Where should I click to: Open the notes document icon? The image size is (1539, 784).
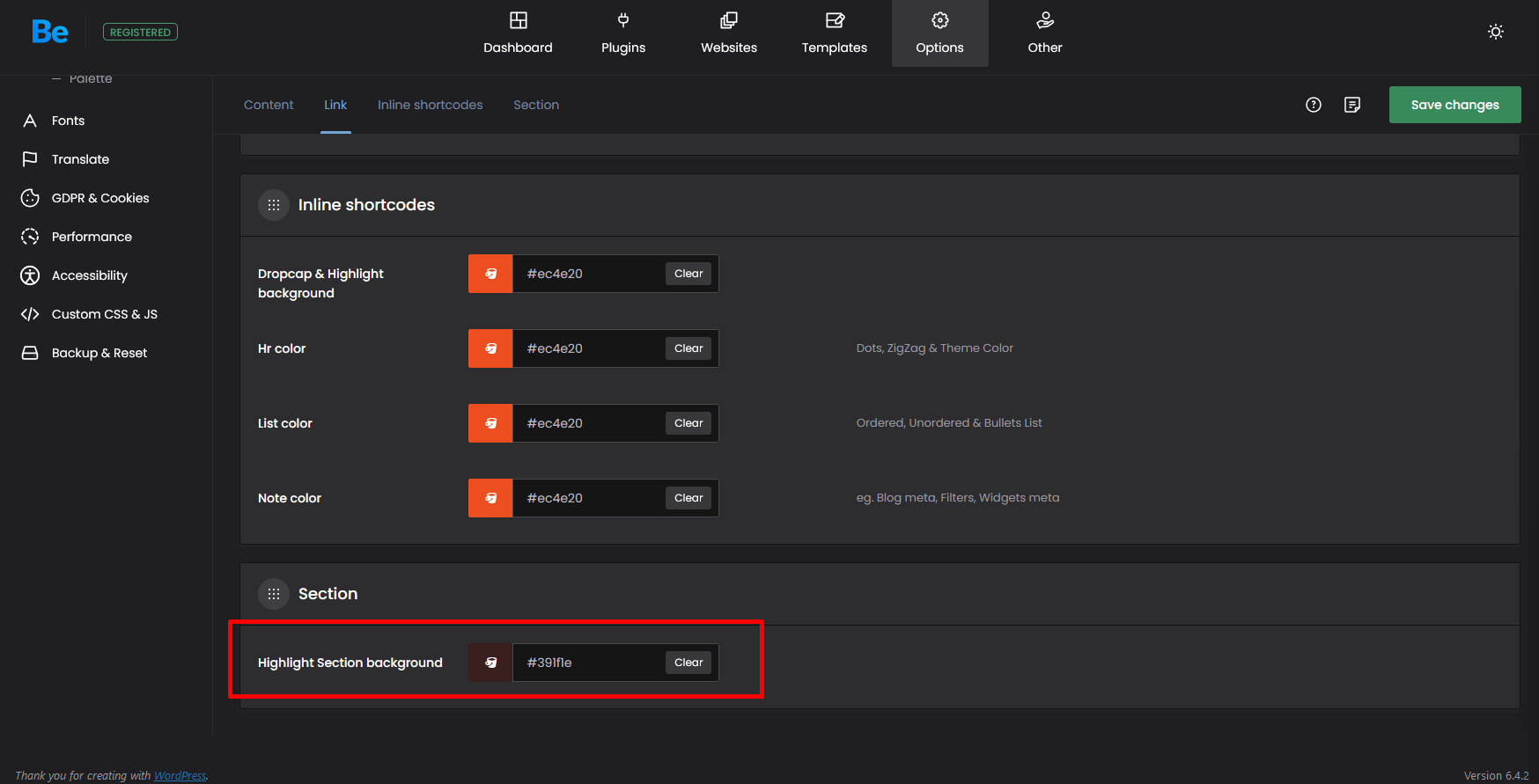(1352, 105)
